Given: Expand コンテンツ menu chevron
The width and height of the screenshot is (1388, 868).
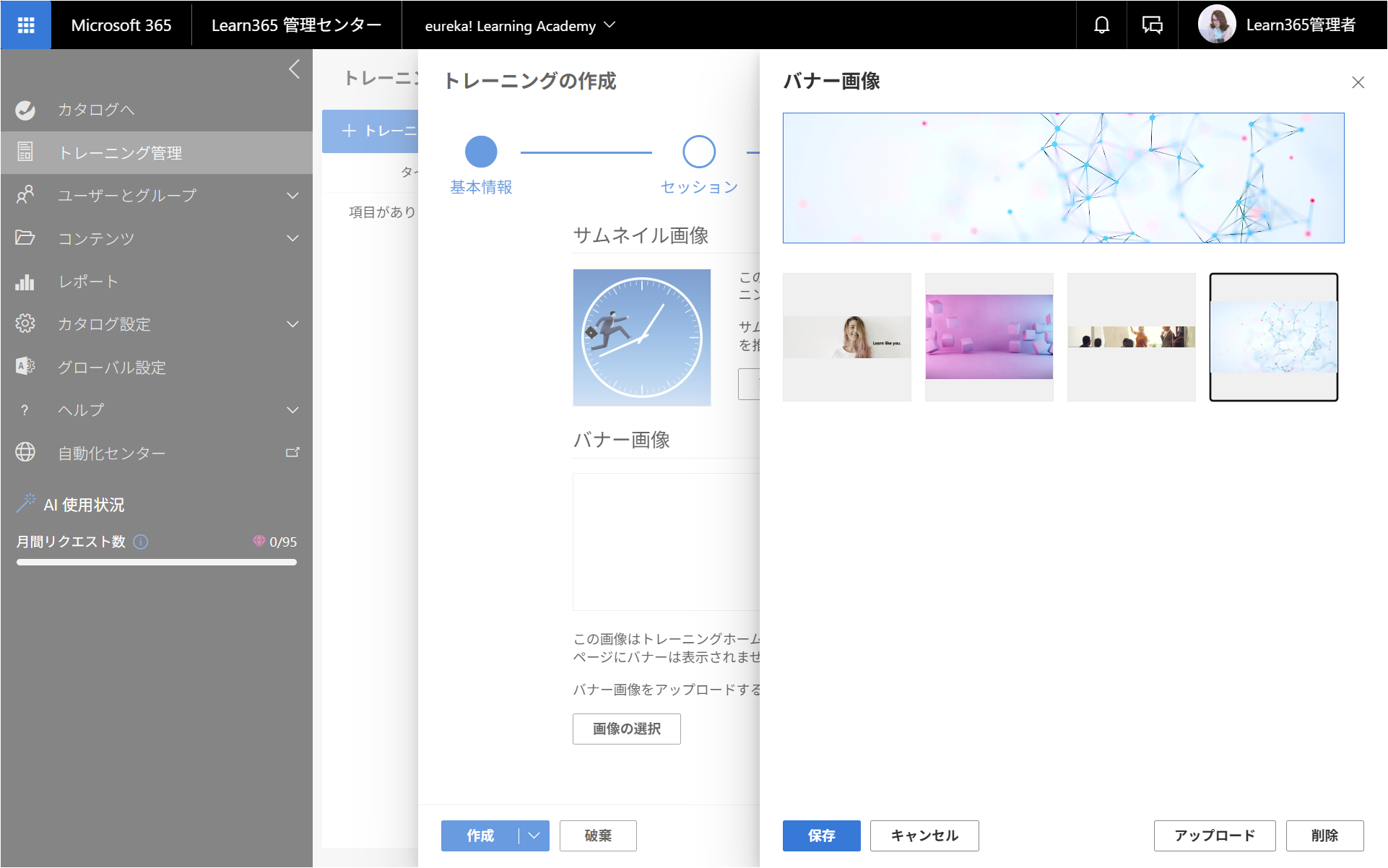Looking at the screenshot, I should pos(292,238).
